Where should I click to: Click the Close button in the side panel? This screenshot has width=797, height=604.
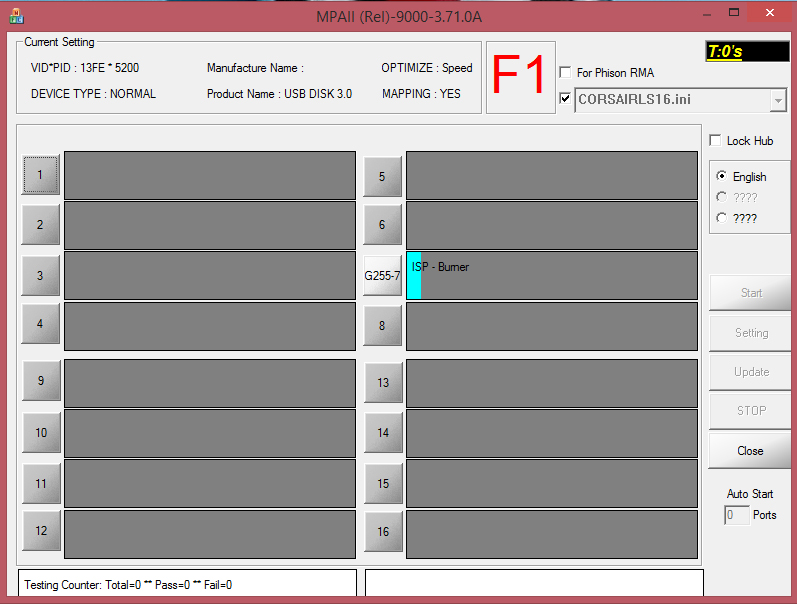pos(750,451)
